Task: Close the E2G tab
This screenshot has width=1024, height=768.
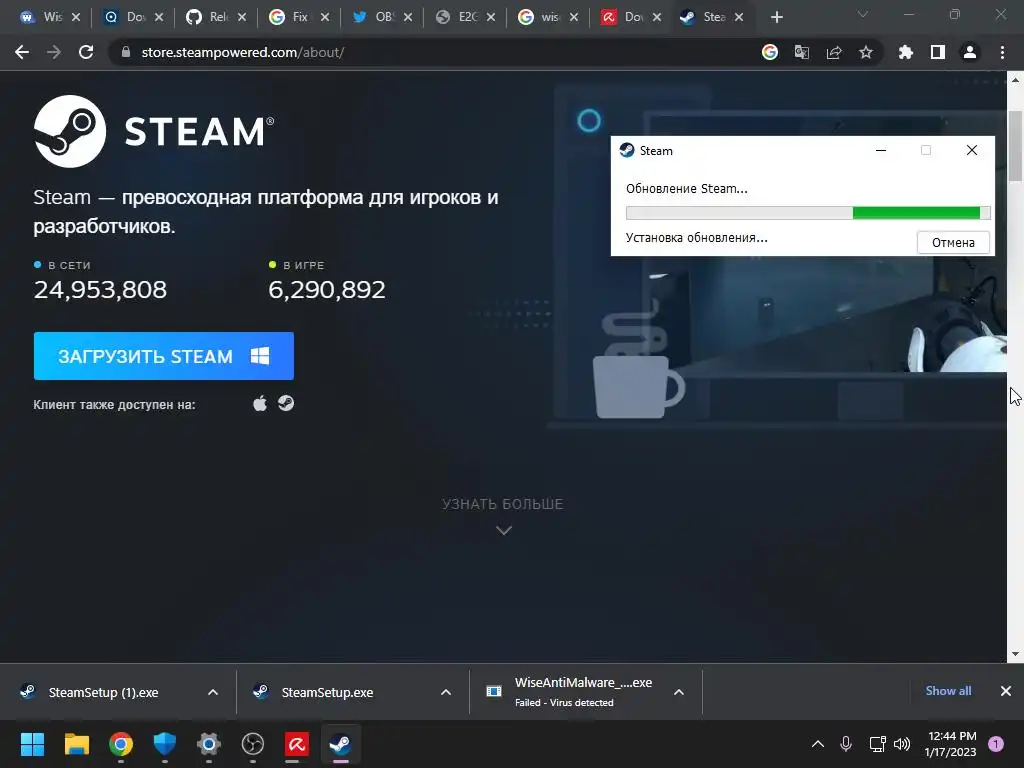Action: 491,18
